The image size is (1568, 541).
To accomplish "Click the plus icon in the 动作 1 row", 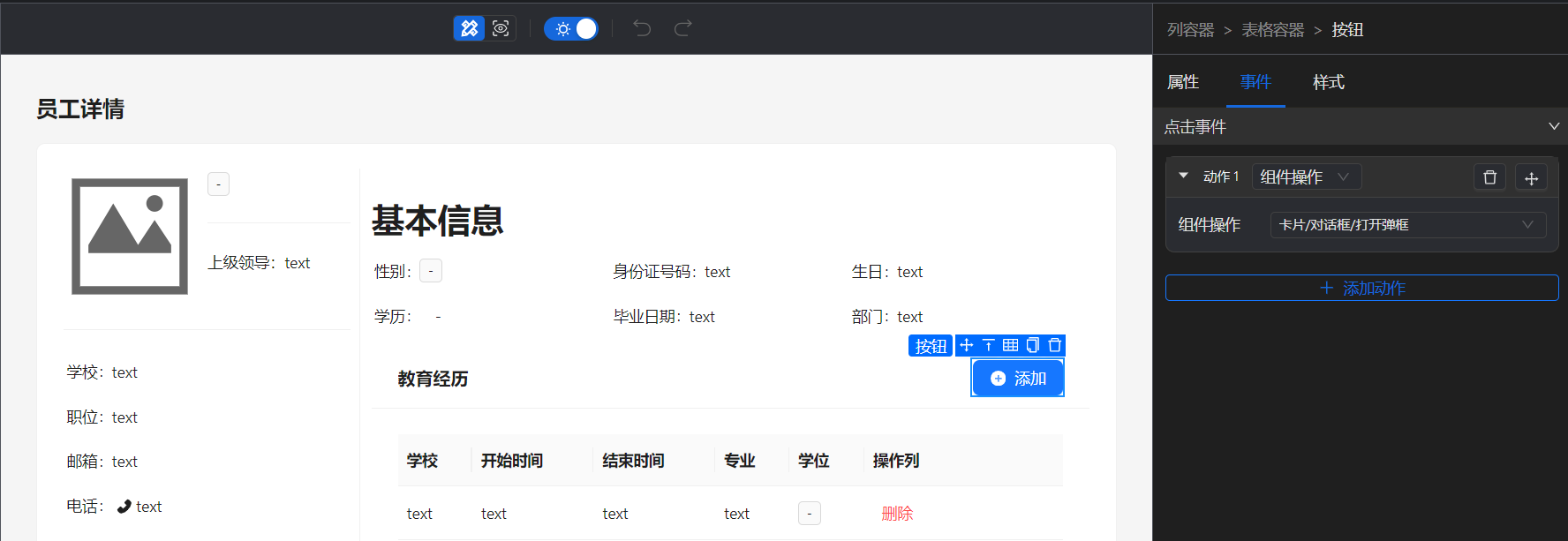I will (x=1531, y=177).
